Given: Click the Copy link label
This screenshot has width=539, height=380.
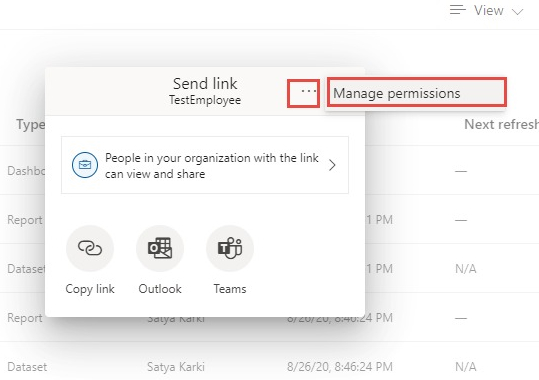Looking at the screenshot, I should 90,289.
